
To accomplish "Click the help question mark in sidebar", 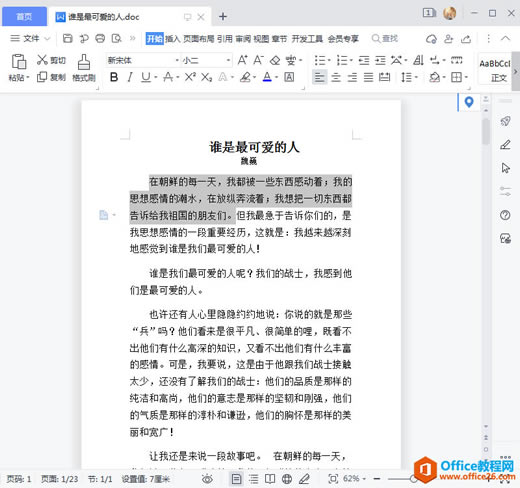I will [505, 215].
